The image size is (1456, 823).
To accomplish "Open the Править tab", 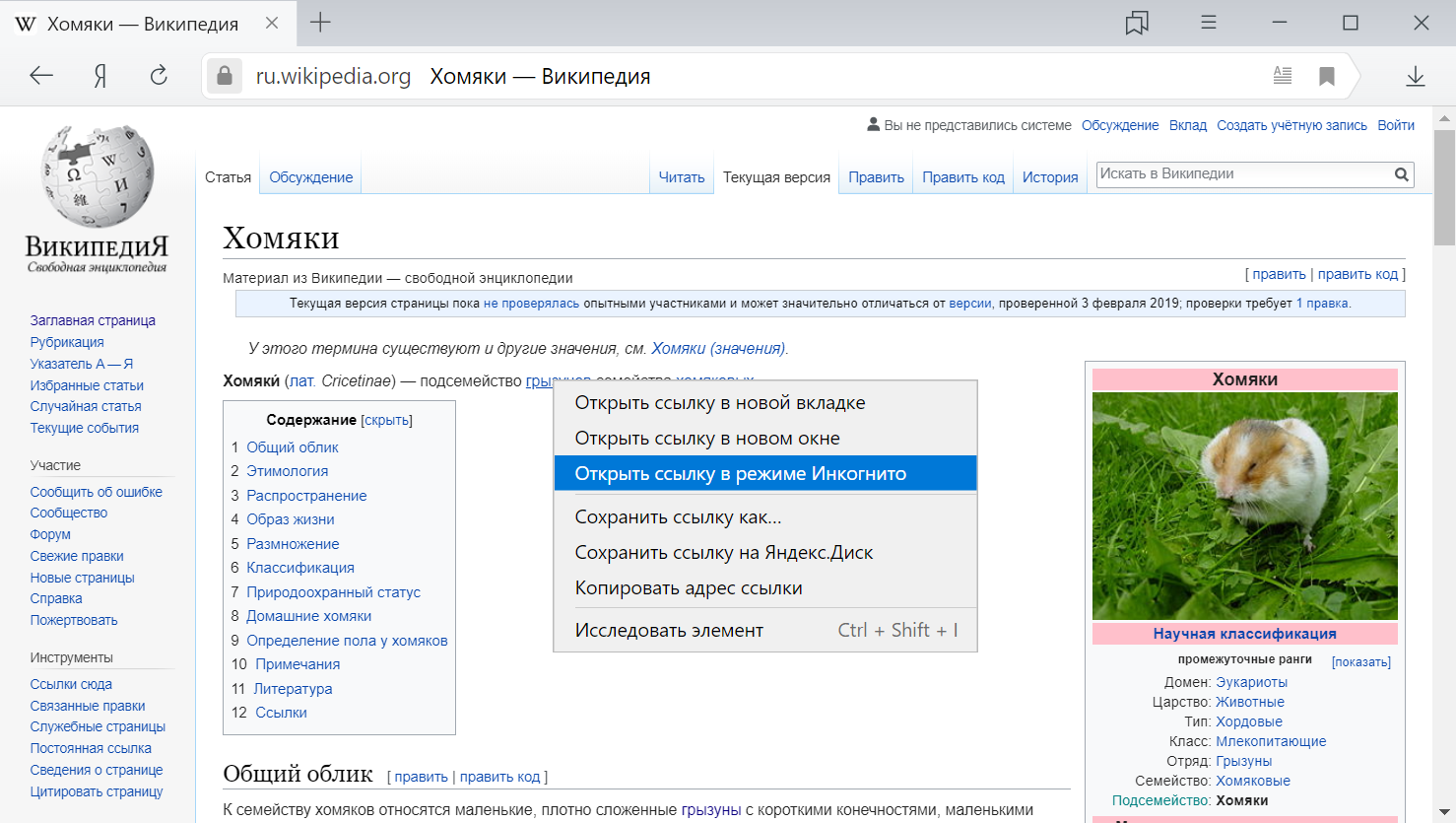I will coord(876,177).
